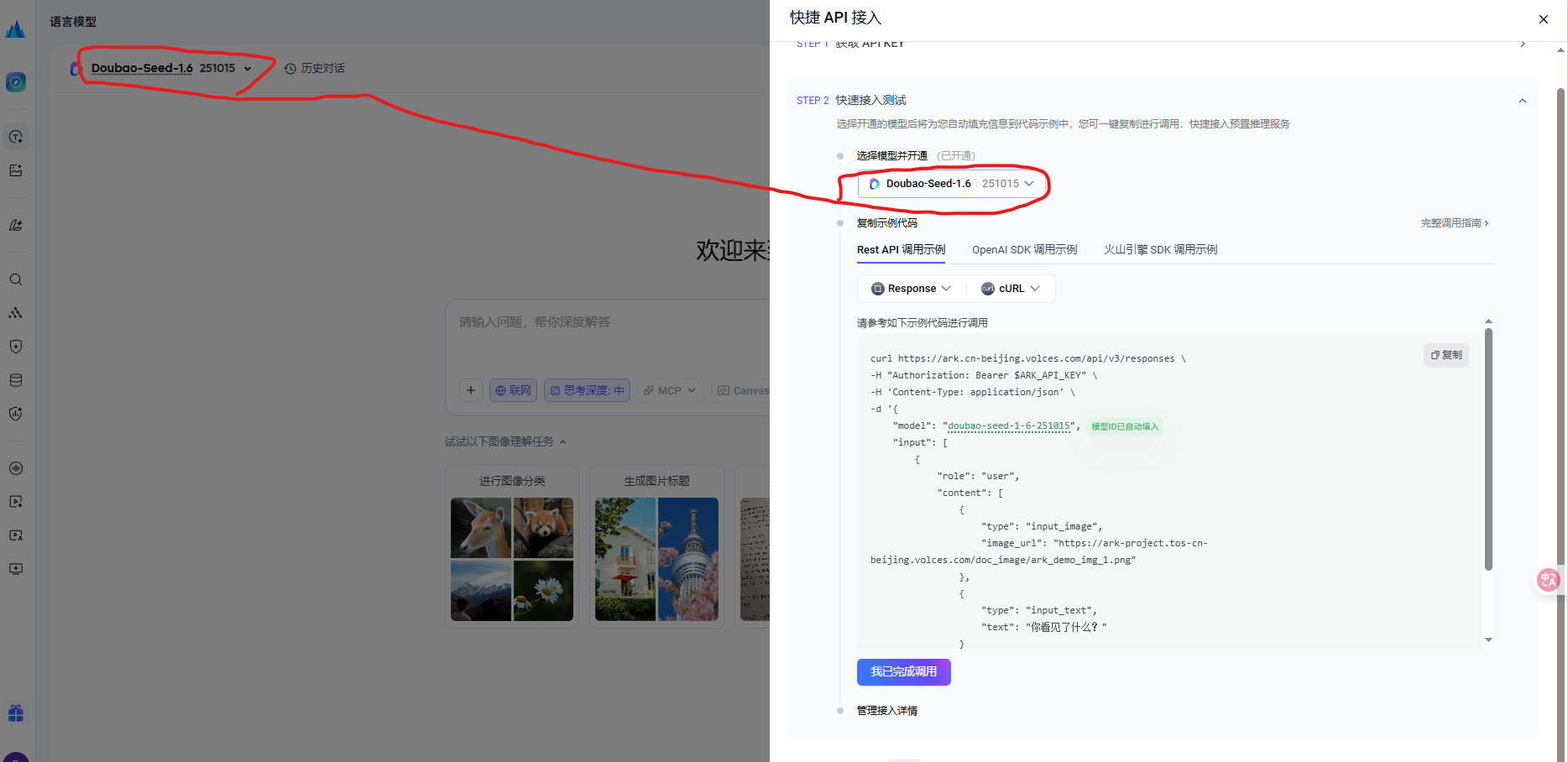Open the compass explore icon in the sidebar
The width and height of the screenshot is (1568, 762).
point(16,82)
